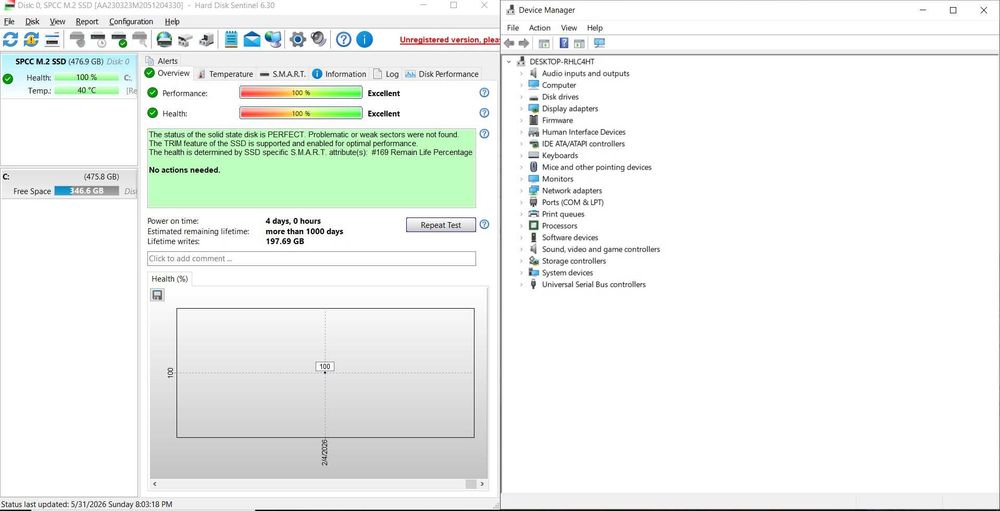The height and width of the screenshot is (511, 1000).
Task: Click Device Manager back arrow icon
Action: [509, 43]
